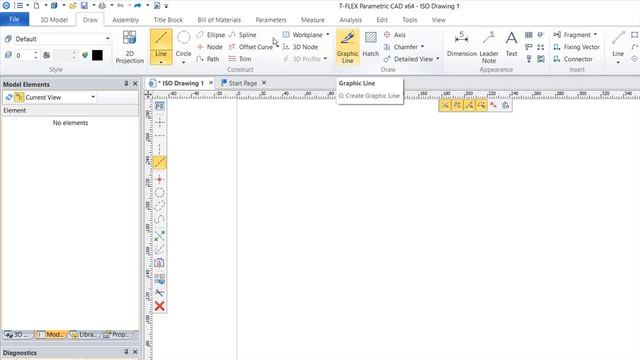Image resolution: width=640 pixels, height=360 pixels.
Task: Click the Redo arrow icon
Action: [x=138, y=6]
